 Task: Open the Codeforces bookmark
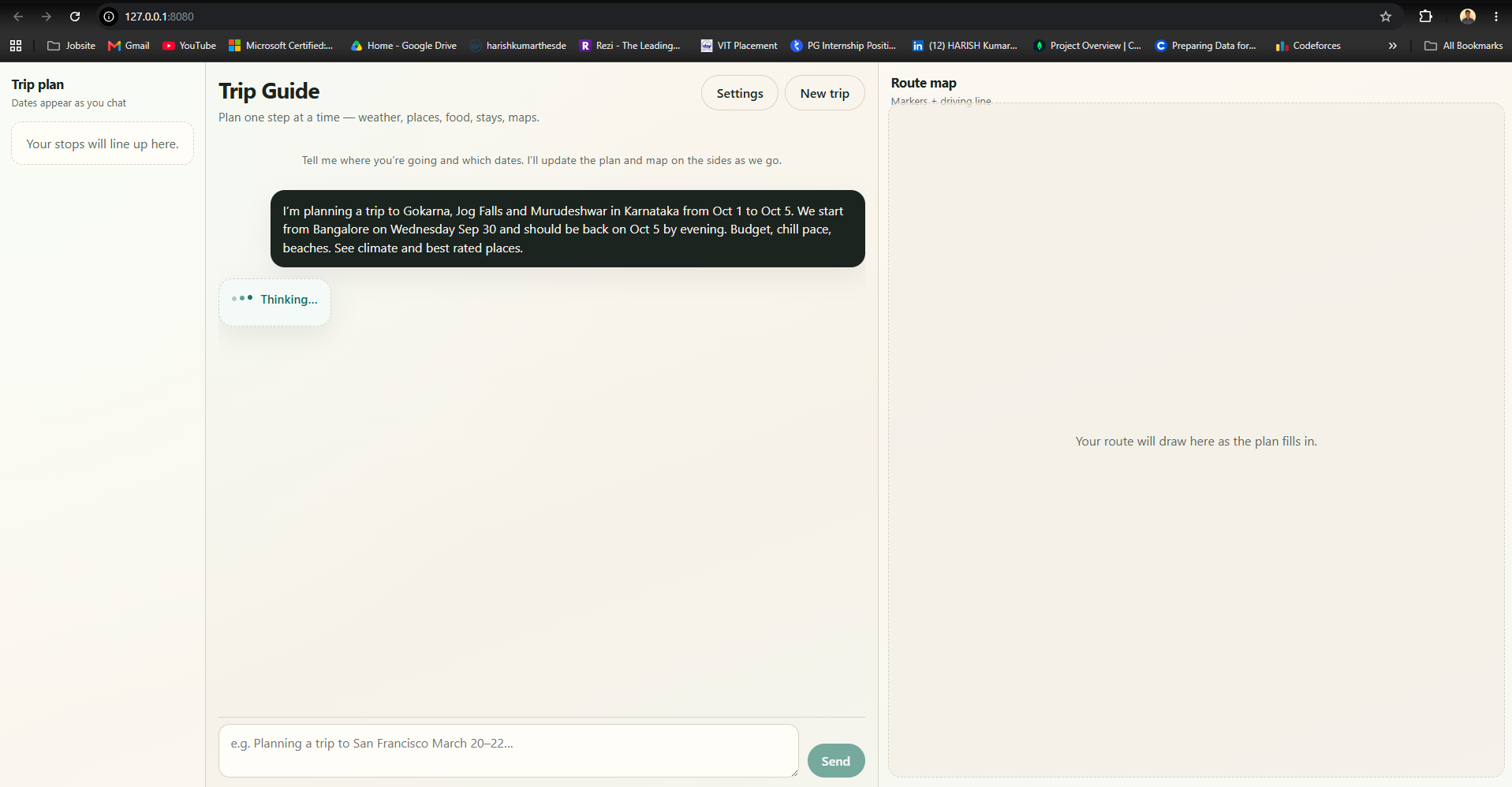1309,46
